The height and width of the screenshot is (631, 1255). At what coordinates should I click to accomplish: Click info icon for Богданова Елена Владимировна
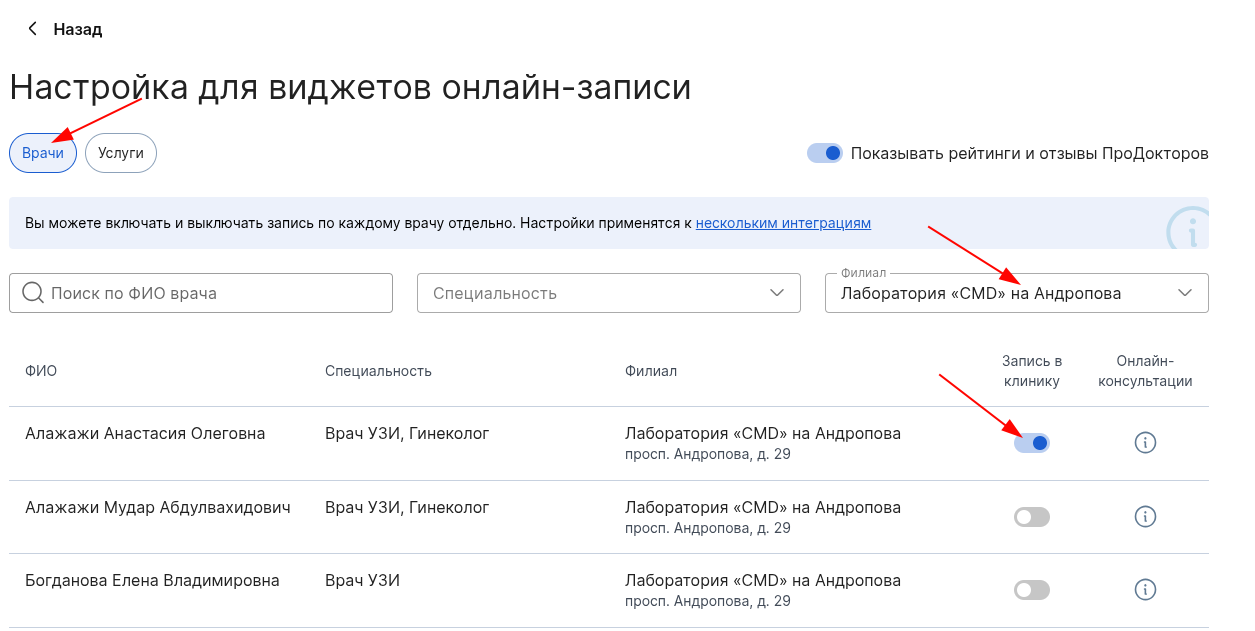[1145, 590]
